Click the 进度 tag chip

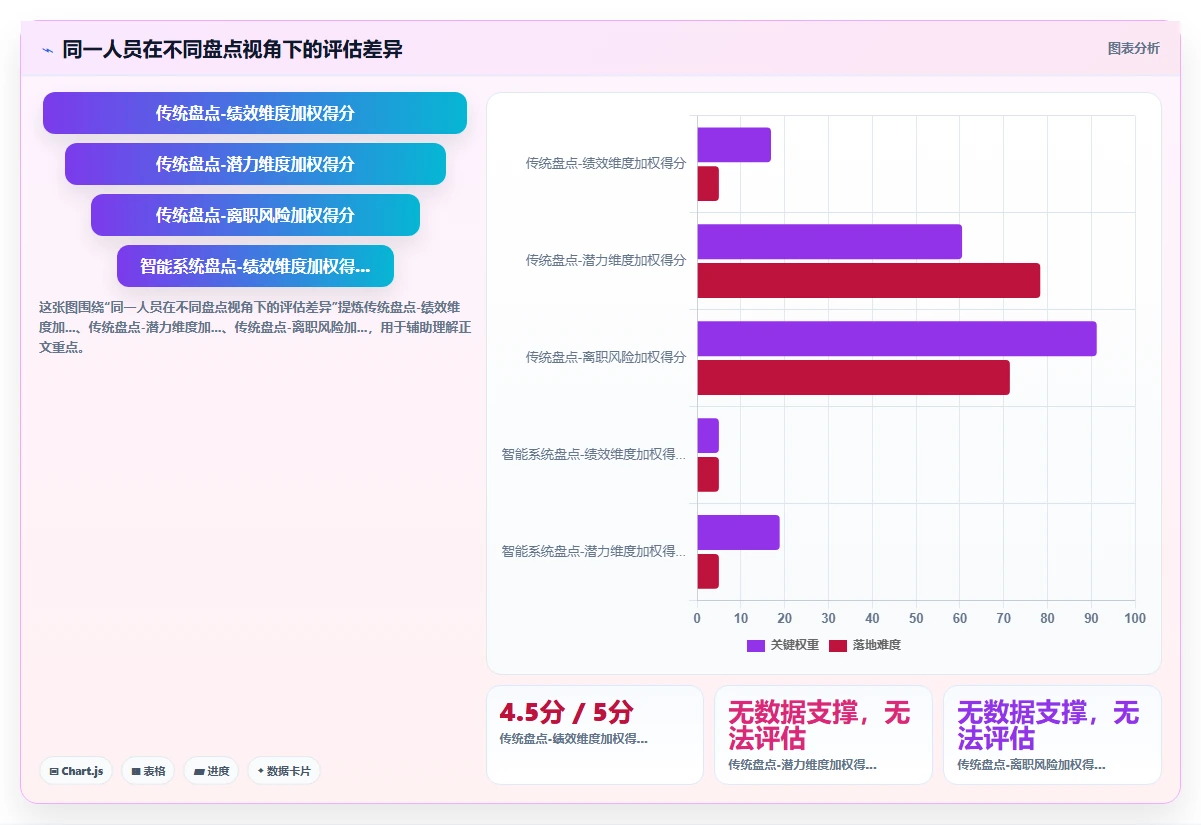coord(211,771)
